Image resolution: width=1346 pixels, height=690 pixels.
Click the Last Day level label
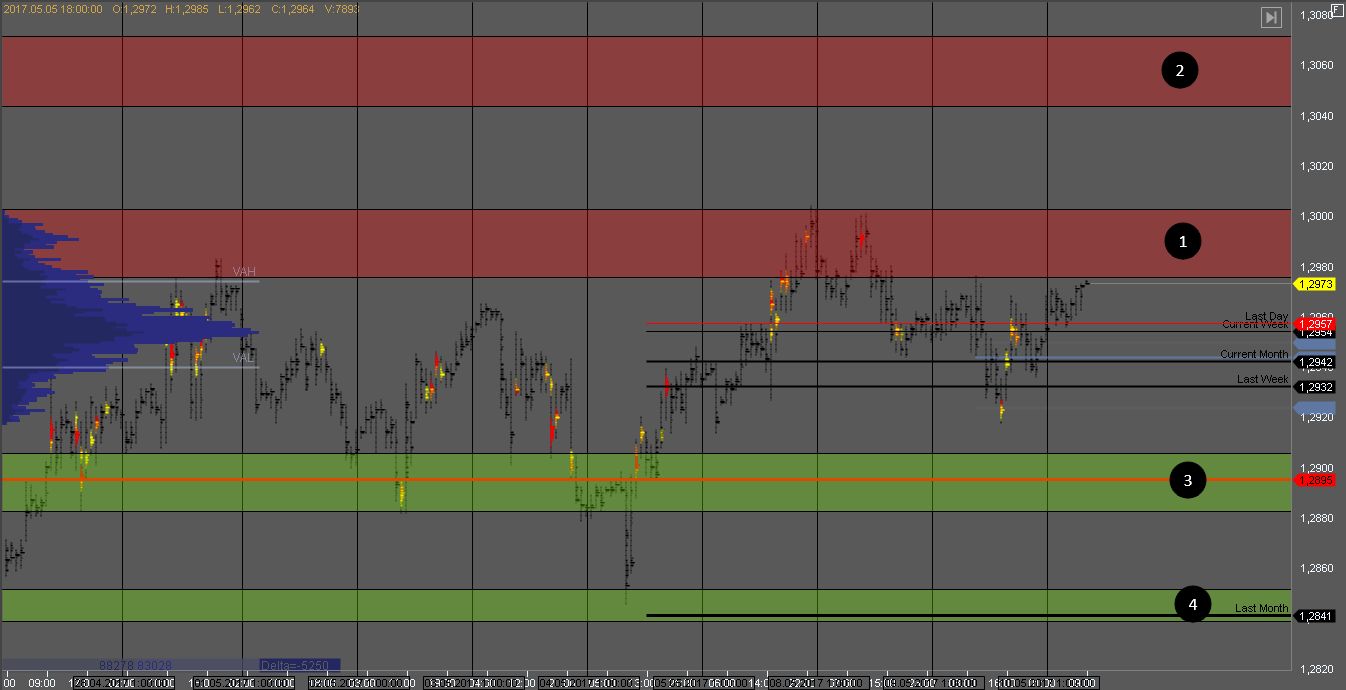(1266, 316)
